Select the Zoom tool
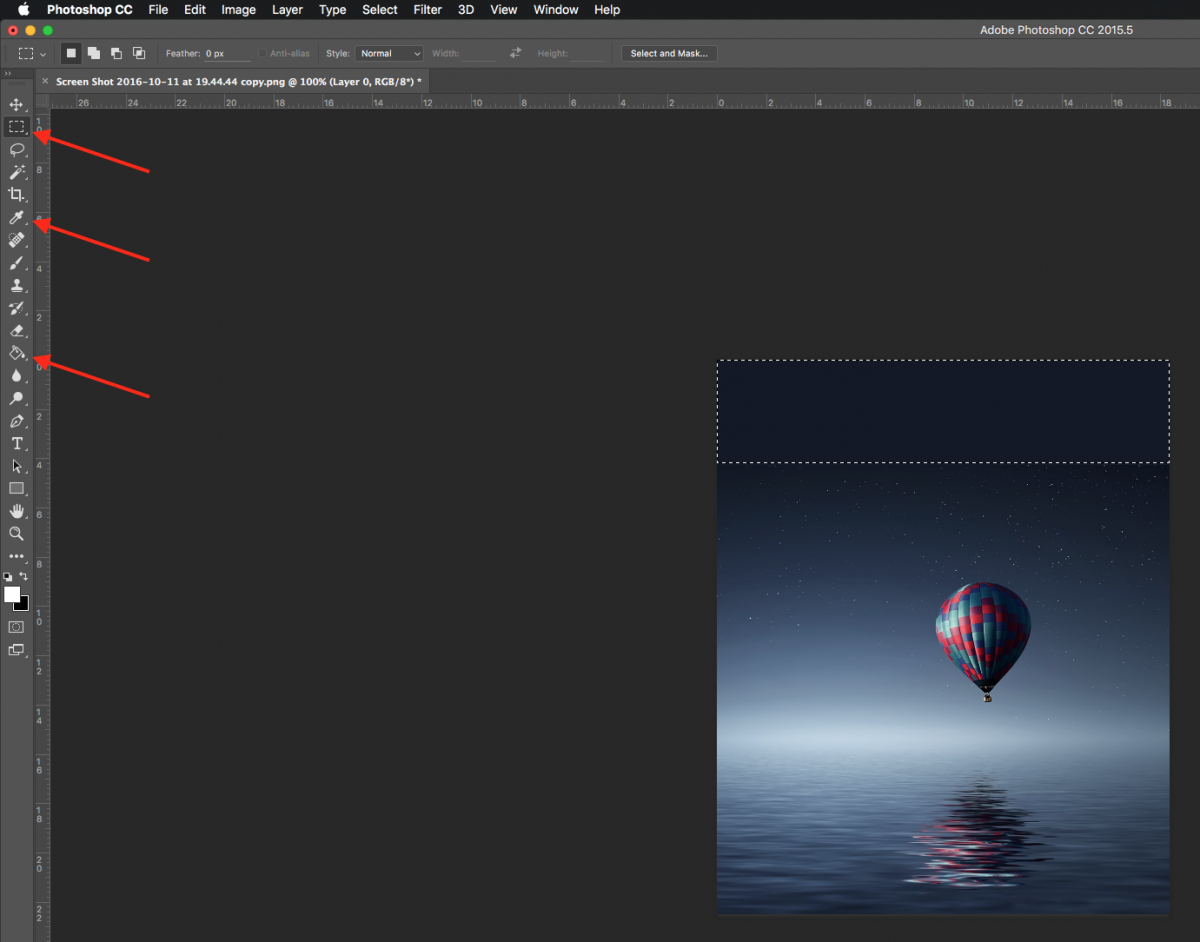This screenshot has height=942, width=1200. (x=16, y=534)
